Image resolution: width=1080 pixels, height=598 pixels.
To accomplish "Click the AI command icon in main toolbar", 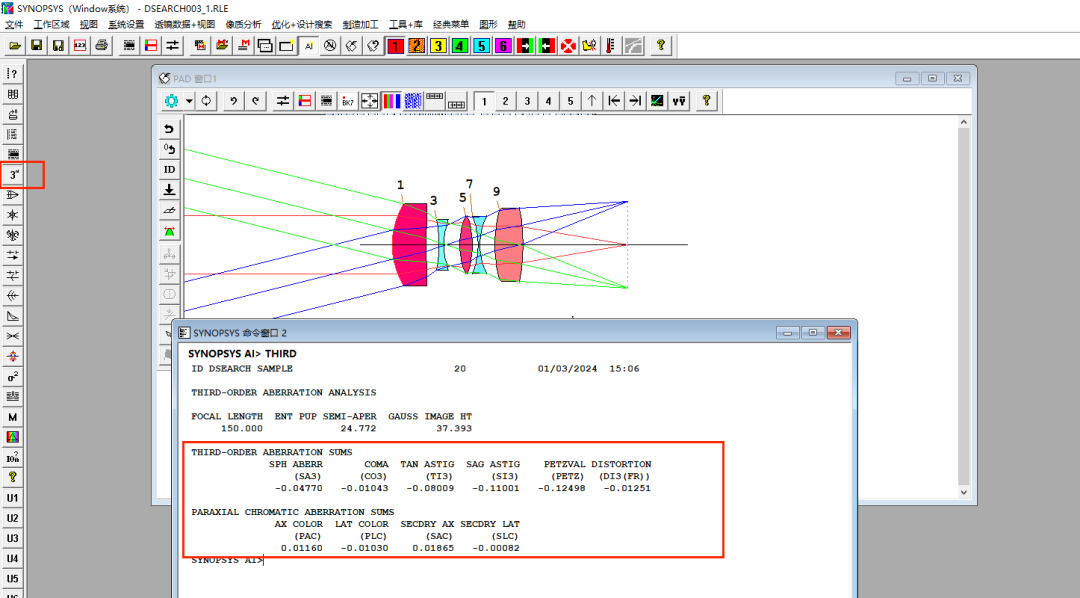I will 309,45.
